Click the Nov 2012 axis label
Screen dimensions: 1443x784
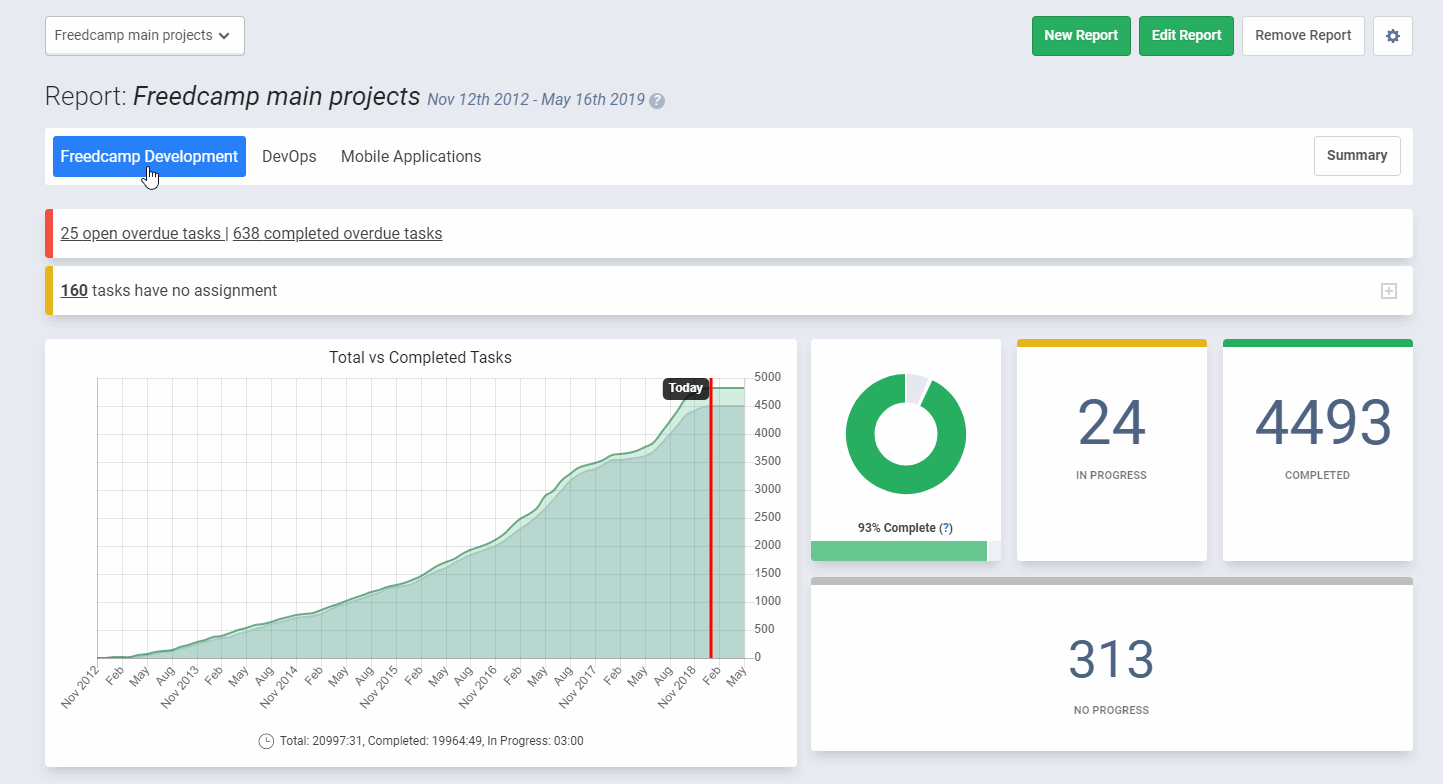[80, 687]
